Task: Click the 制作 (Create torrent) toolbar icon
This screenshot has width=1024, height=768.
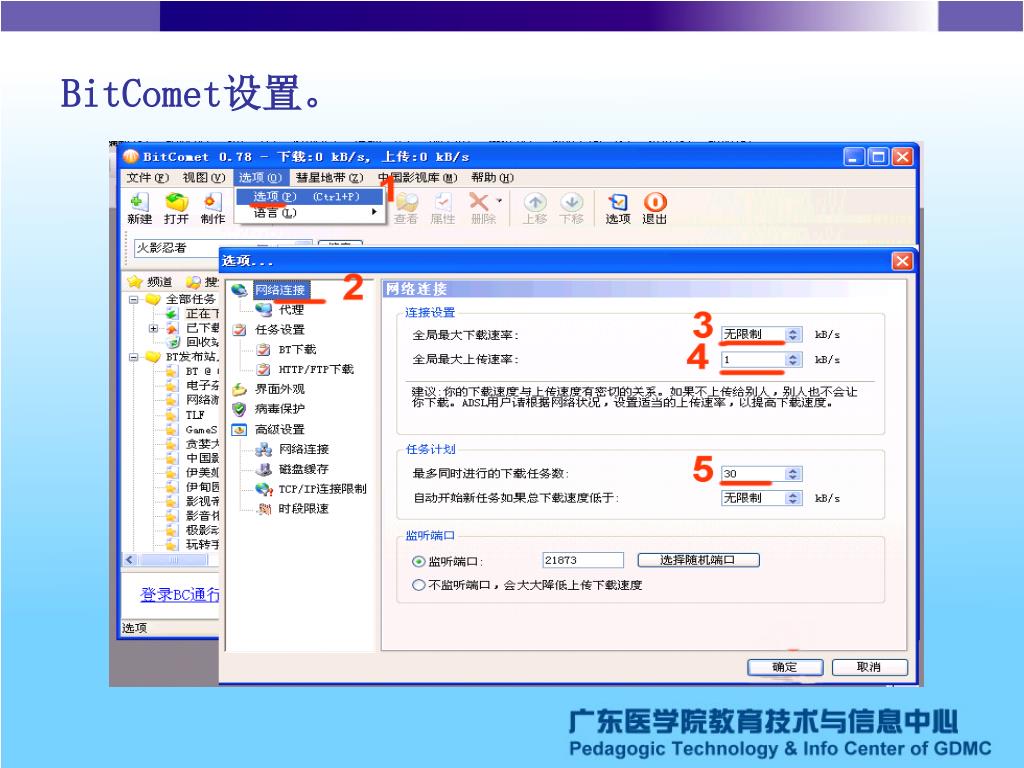Action: (x=212, y=209)
